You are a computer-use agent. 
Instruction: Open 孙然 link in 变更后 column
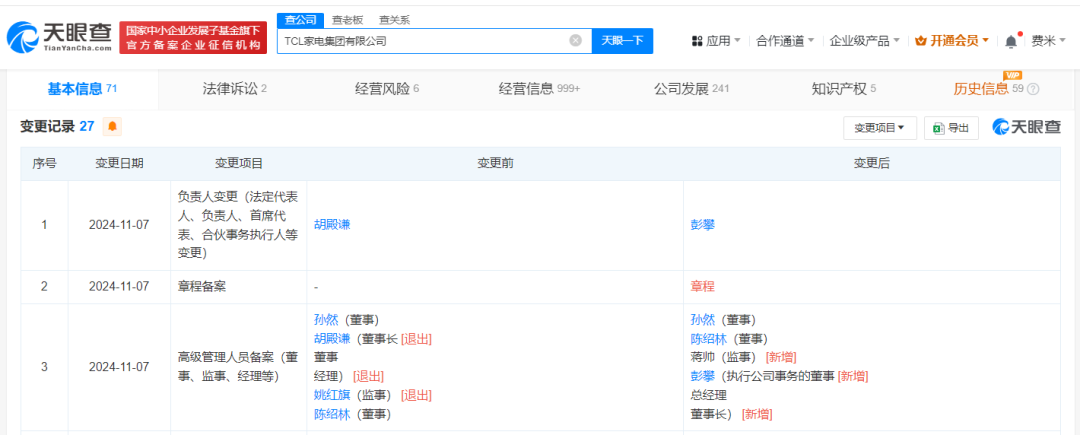coord(703,320)
